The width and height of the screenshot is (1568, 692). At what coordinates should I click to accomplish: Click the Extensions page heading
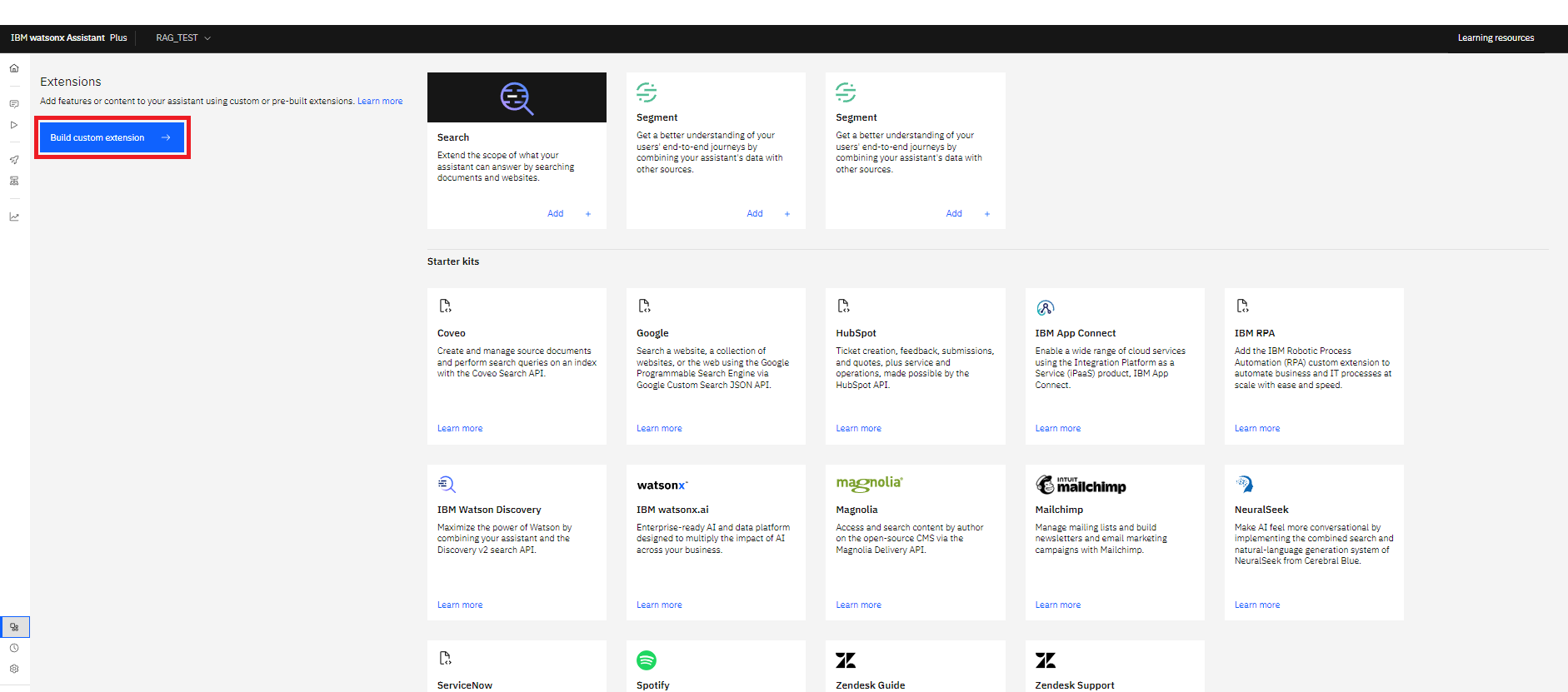[x=71, y=82]
